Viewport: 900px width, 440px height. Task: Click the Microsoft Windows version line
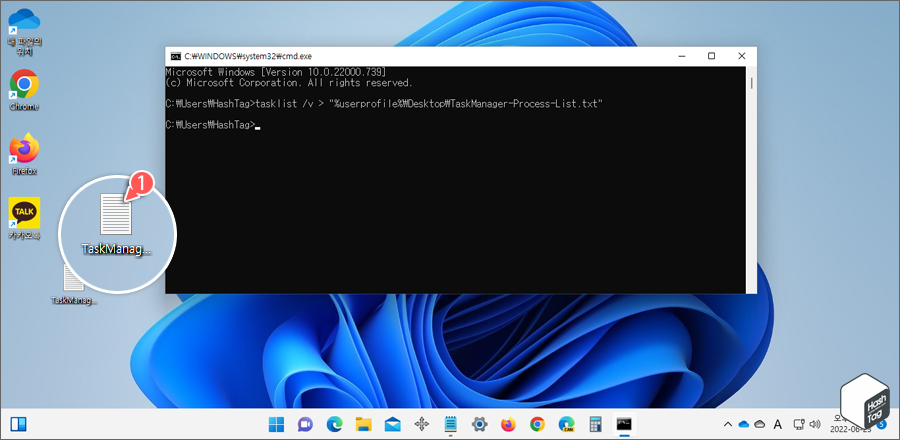tap(276, 72)
